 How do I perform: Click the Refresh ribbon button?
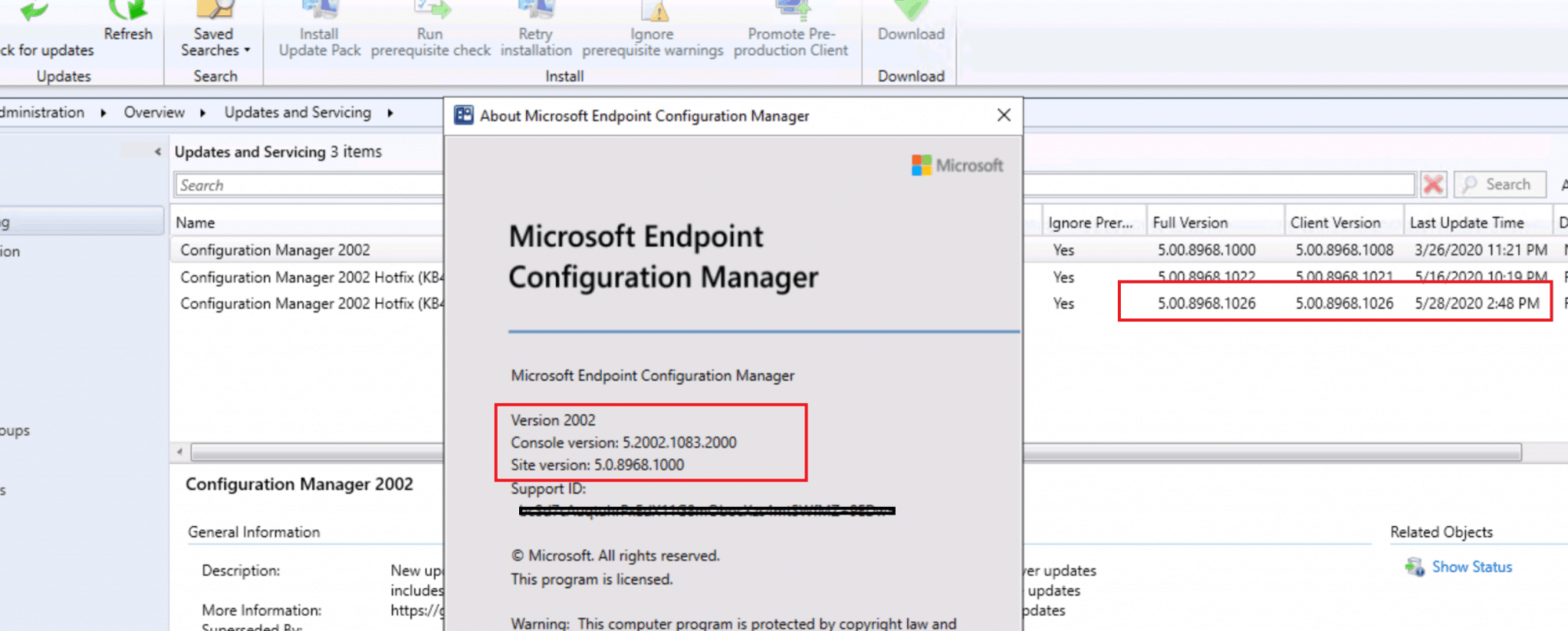[x=128, y=24]
